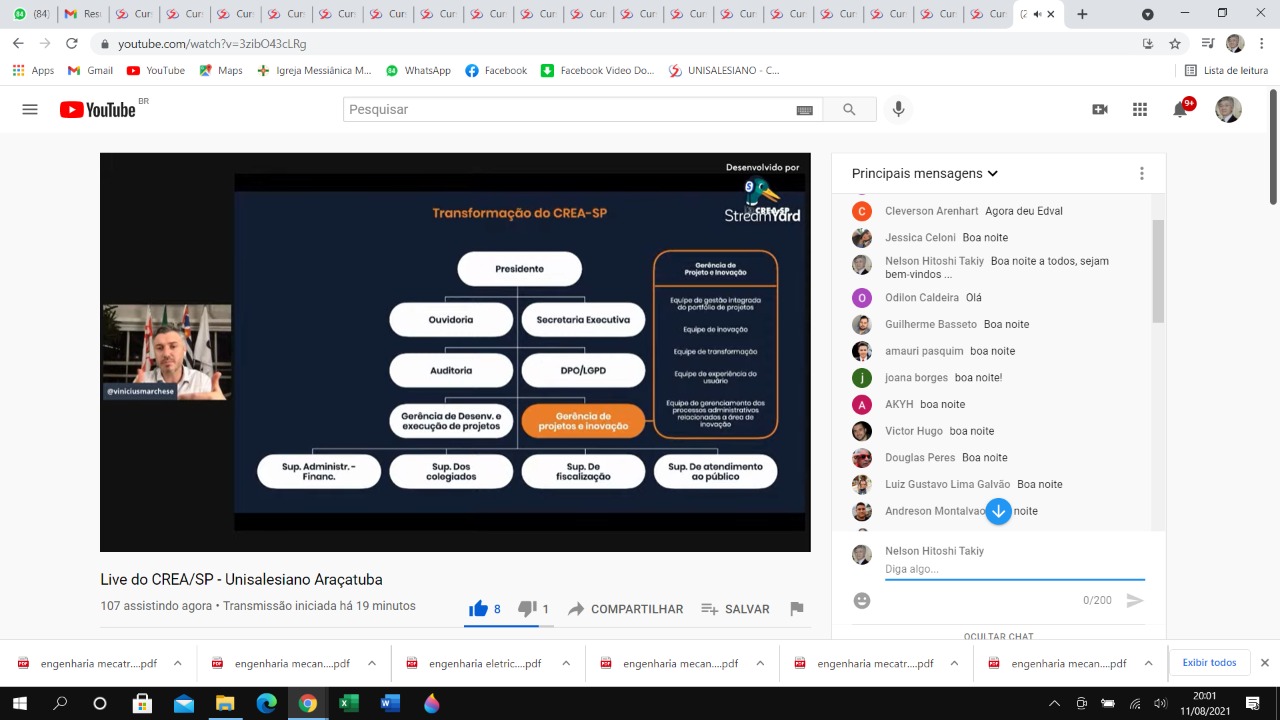
Task: Open the Maps bookmark
Action: (x=221, y=71)
